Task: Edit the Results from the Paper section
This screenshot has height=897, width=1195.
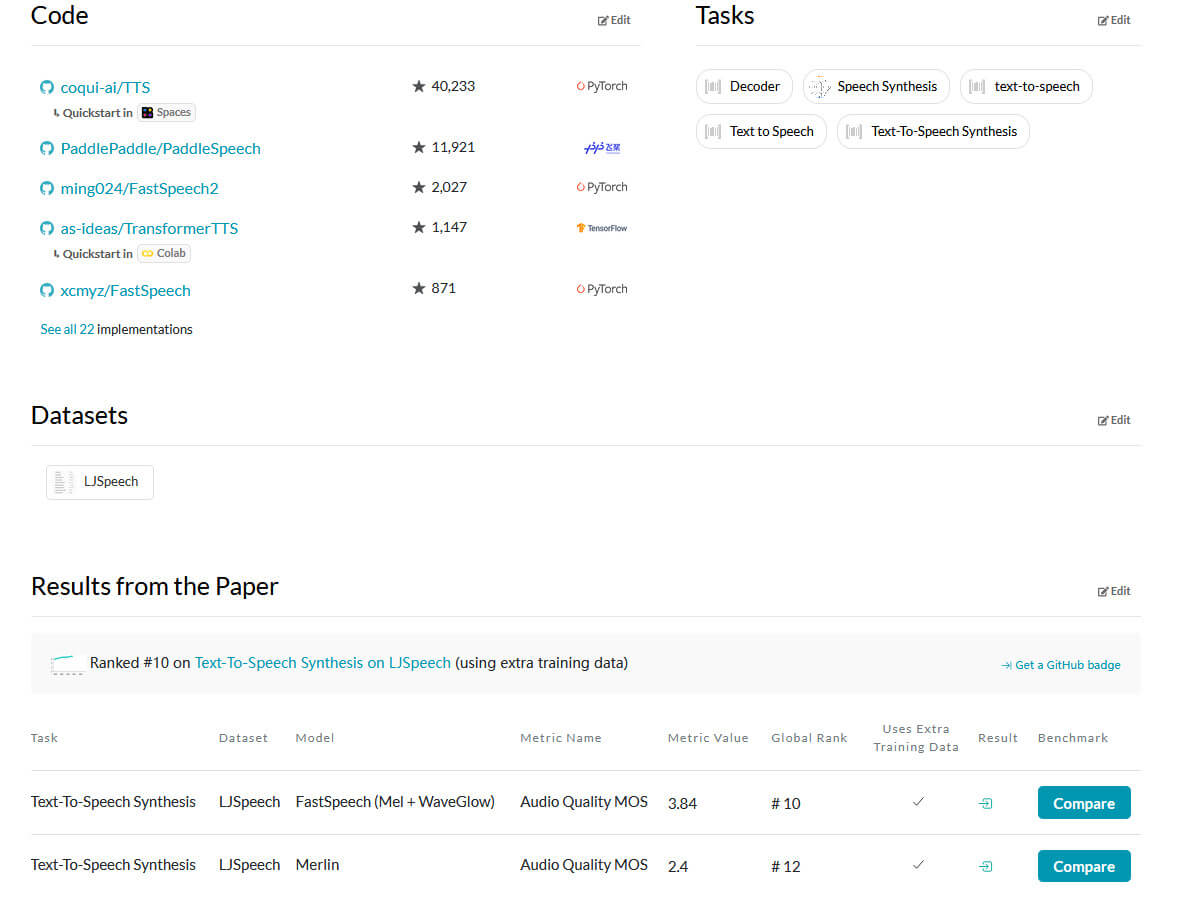Action: (1114, 591)
